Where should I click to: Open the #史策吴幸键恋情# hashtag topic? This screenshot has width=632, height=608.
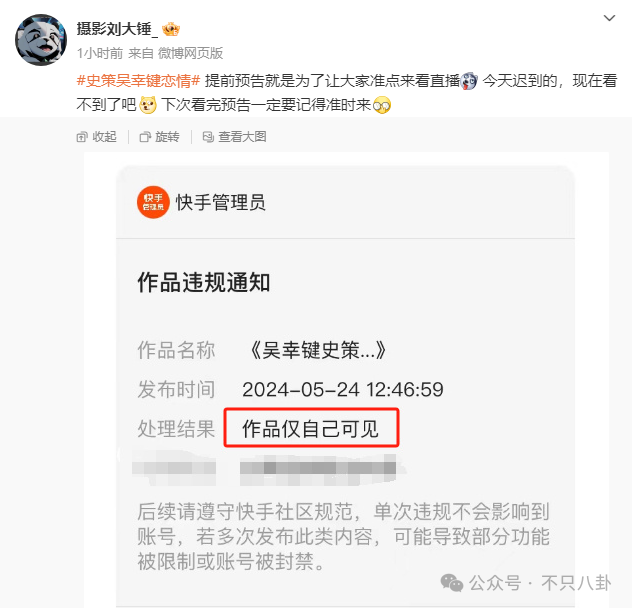click(x=138, y=81)
